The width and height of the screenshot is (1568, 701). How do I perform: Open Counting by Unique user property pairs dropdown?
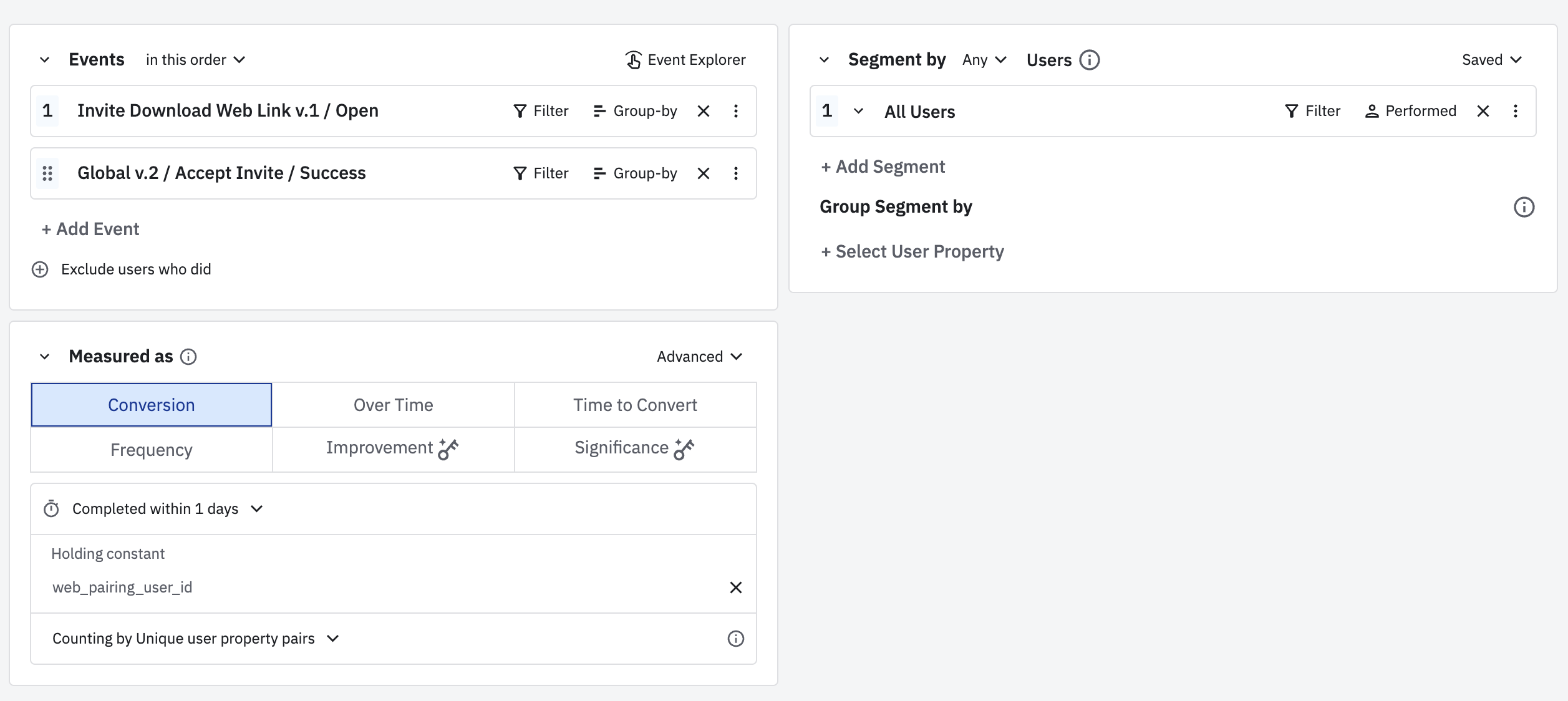[195, 639]
